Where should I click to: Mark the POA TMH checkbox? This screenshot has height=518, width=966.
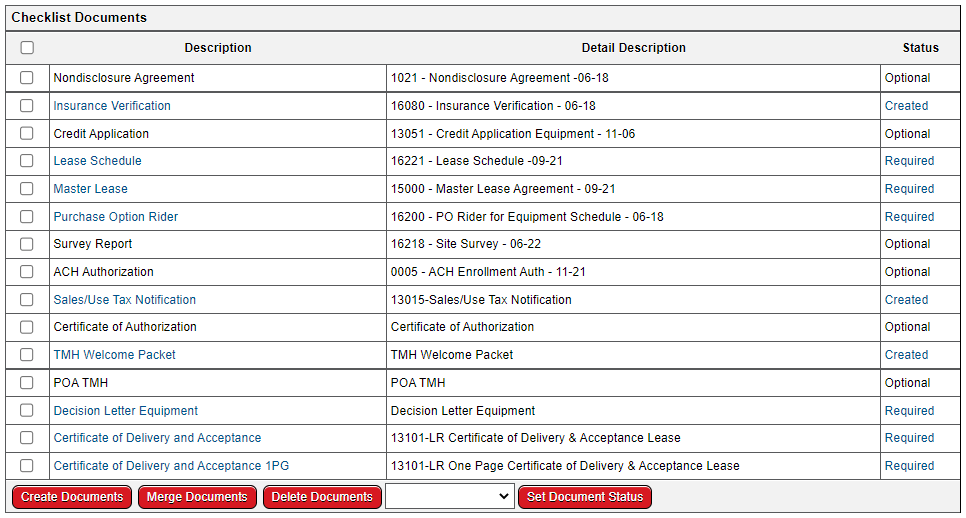27,383
